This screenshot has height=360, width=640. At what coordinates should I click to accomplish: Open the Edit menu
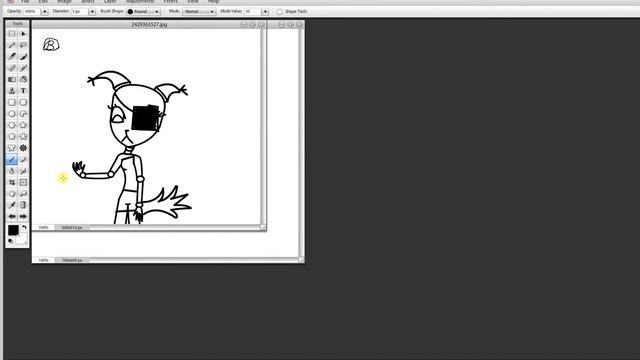point(43,2)
